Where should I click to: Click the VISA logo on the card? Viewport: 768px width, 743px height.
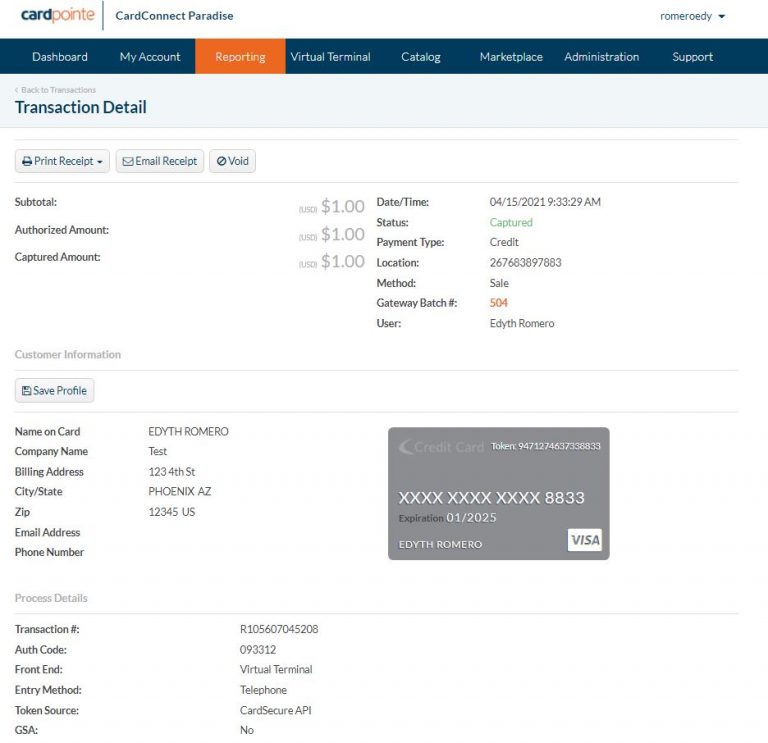coord(585,541)
